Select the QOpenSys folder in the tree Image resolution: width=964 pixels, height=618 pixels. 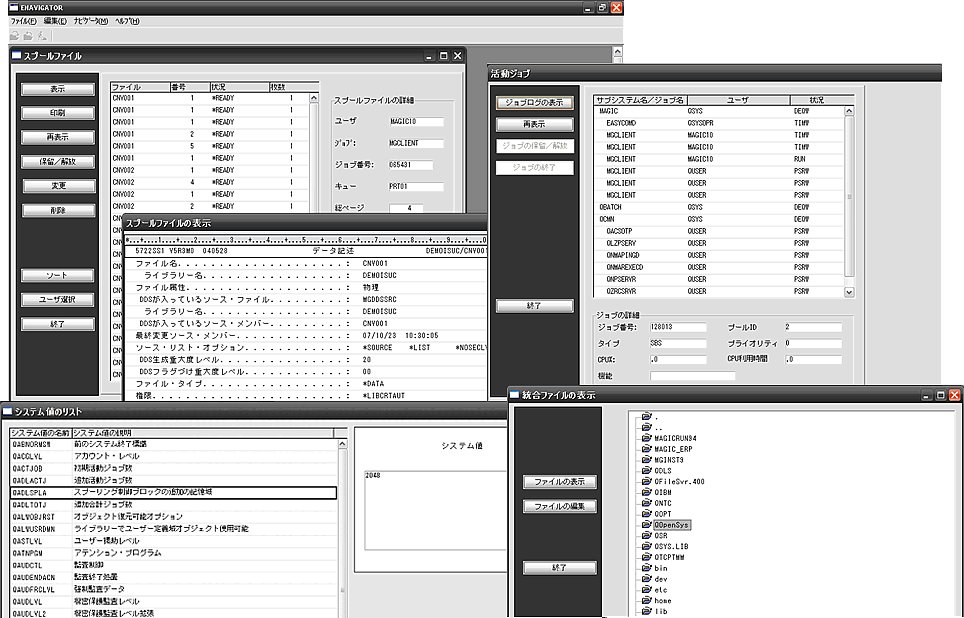pyautogui.click(x=672, y=525)
